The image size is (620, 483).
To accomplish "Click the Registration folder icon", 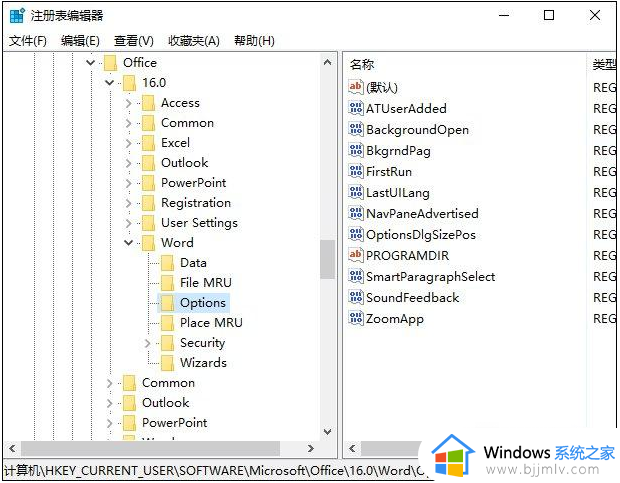I will [148, 203].
